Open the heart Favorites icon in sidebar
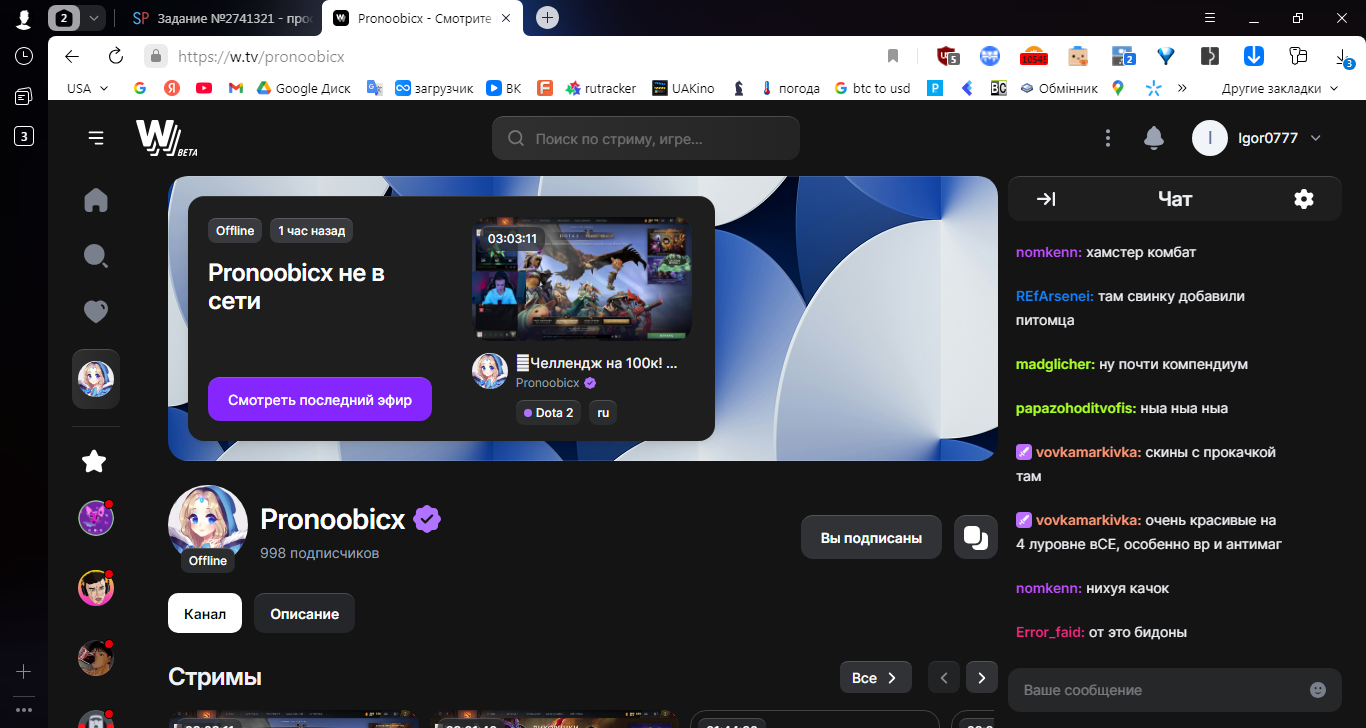 [x=96, y=312]
